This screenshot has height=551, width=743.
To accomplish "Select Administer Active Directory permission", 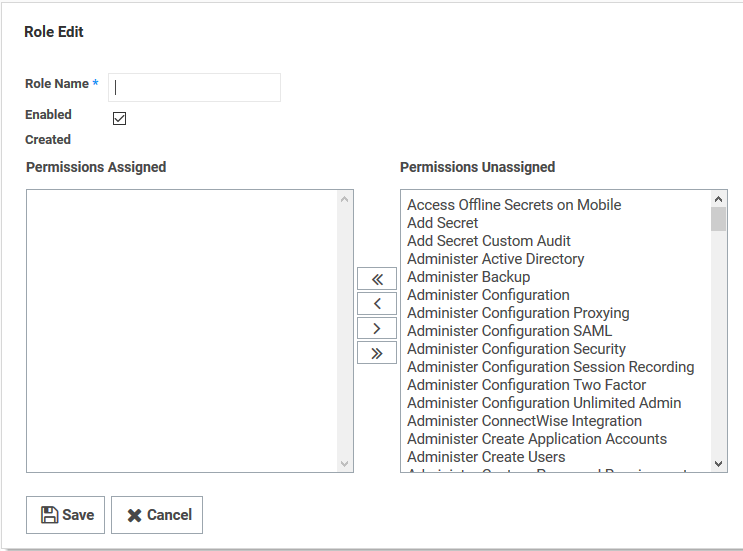I will (x=496, y=259).
